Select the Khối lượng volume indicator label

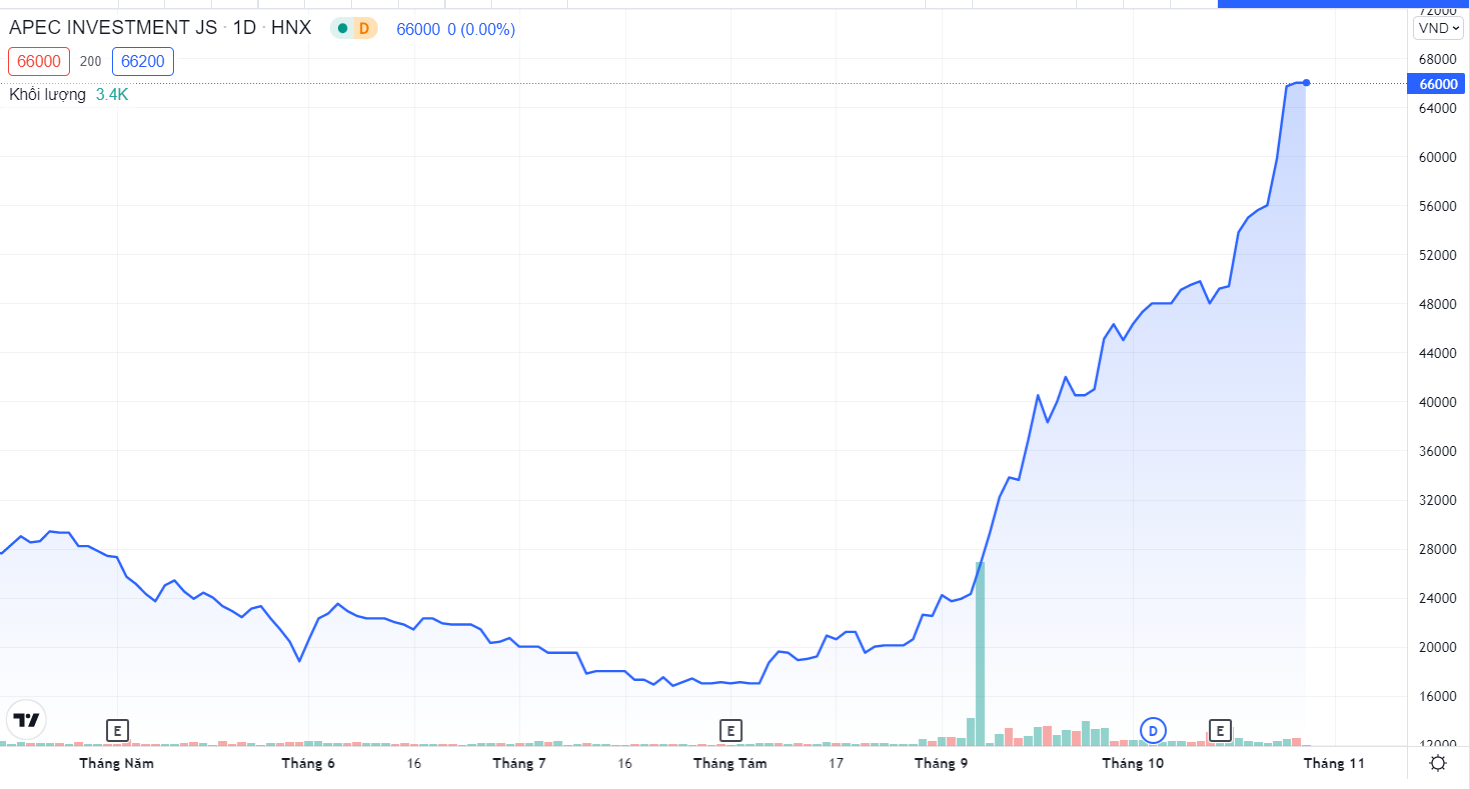pyautogui.click(x=48, y=95)
